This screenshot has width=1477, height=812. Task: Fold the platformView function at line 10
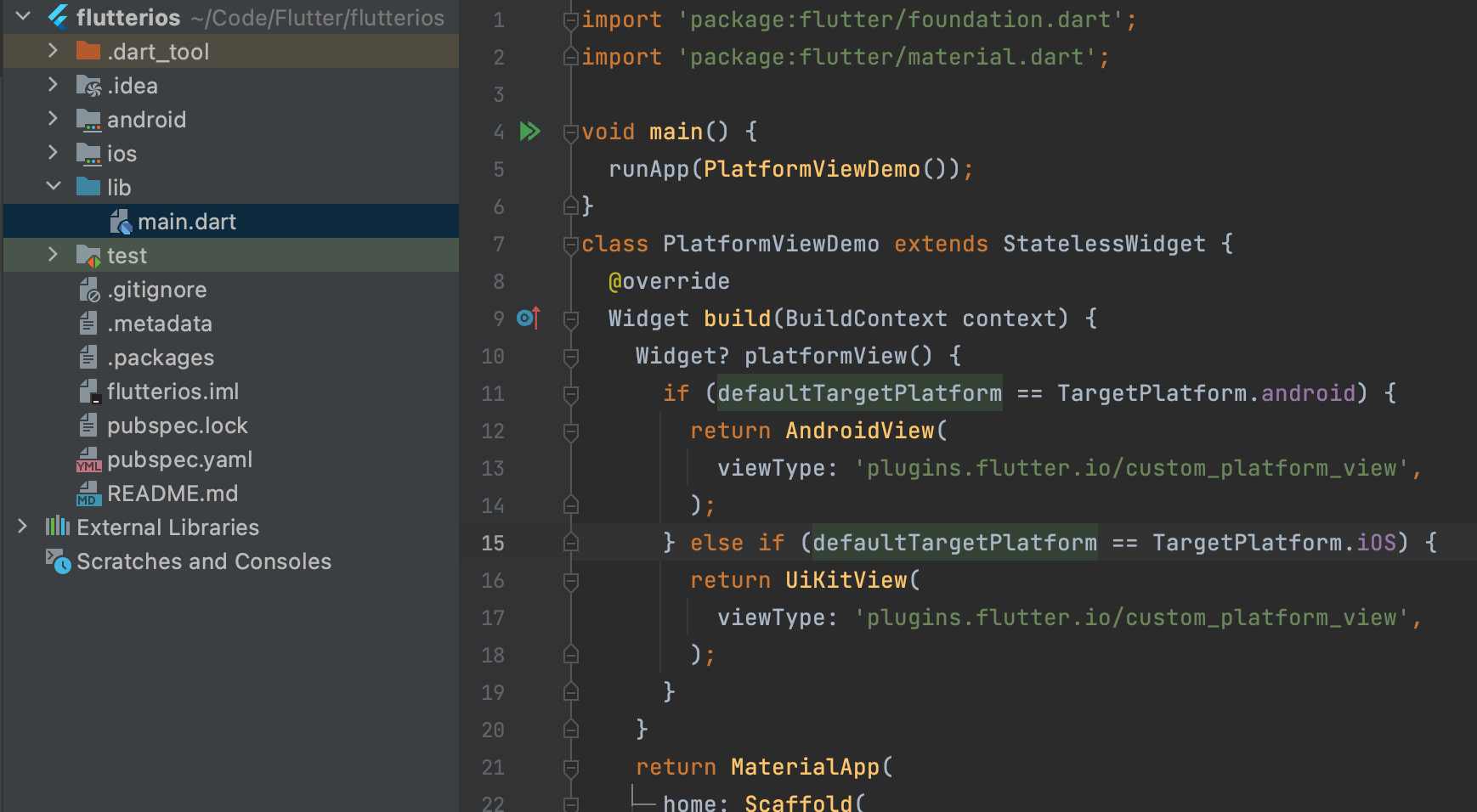[571, 357]
